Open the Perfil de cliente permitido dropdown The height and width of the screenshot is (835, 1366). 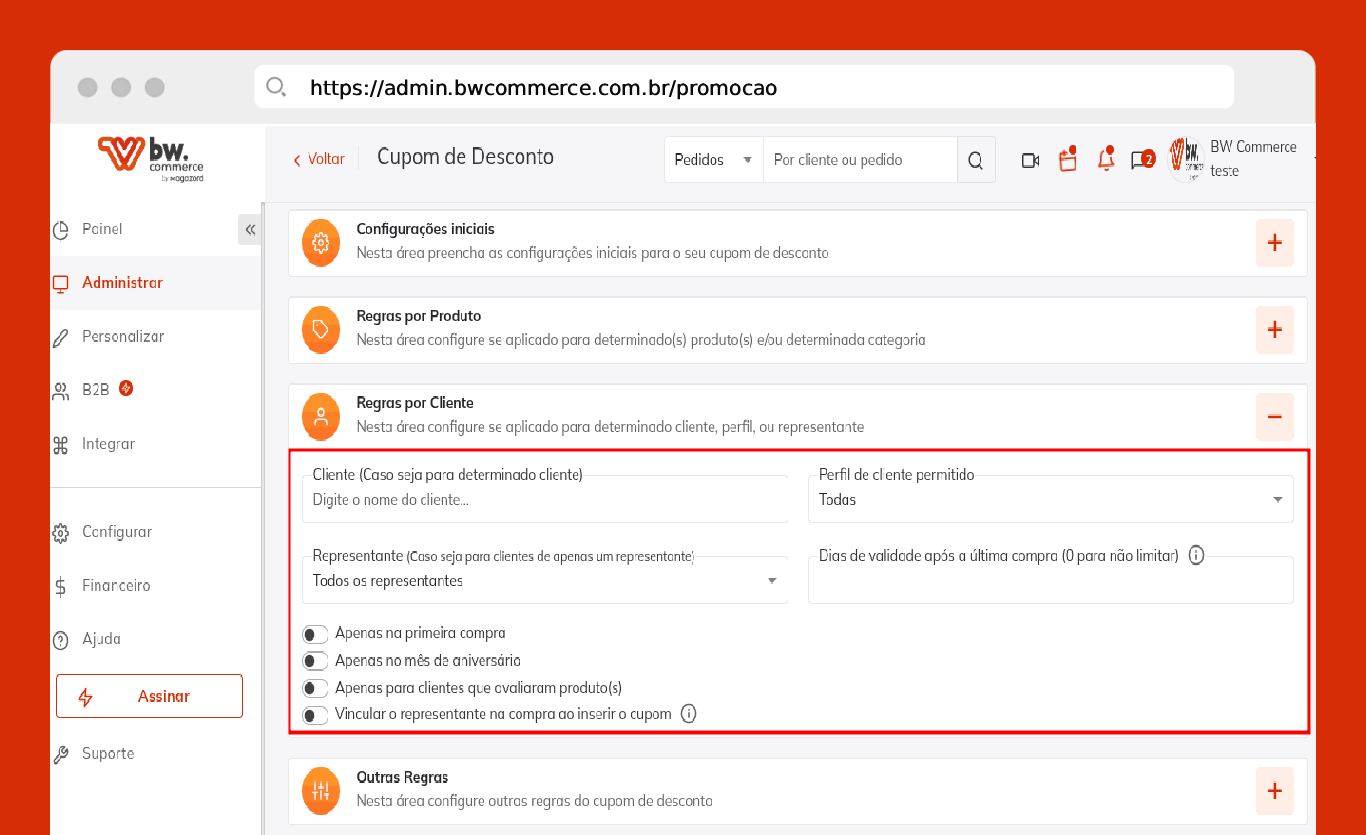pos(1050,499)
